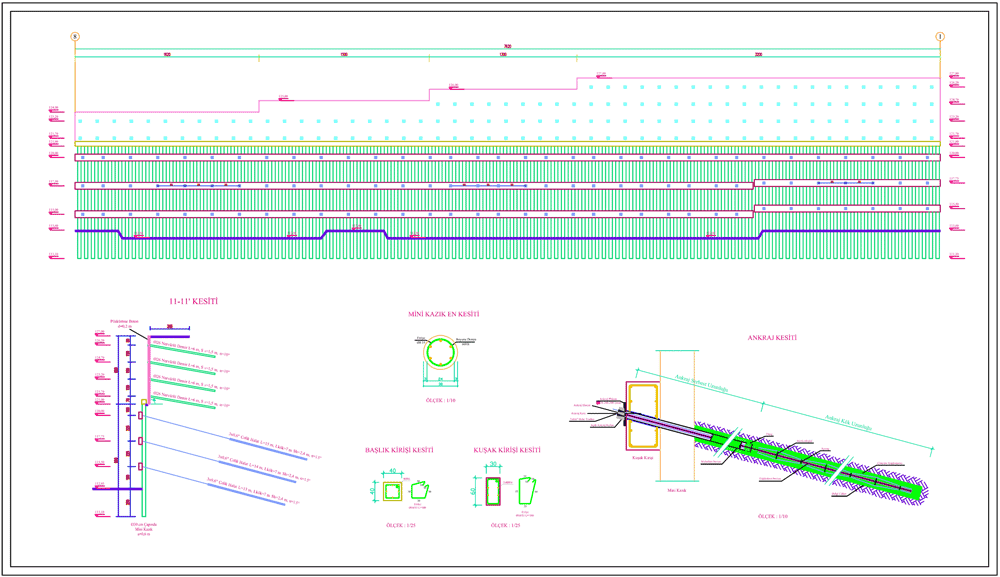Viewport: 1000px width, 577px height.
Task: Click the "11-11' KESİTİ" section title
Action: point(196,301)
